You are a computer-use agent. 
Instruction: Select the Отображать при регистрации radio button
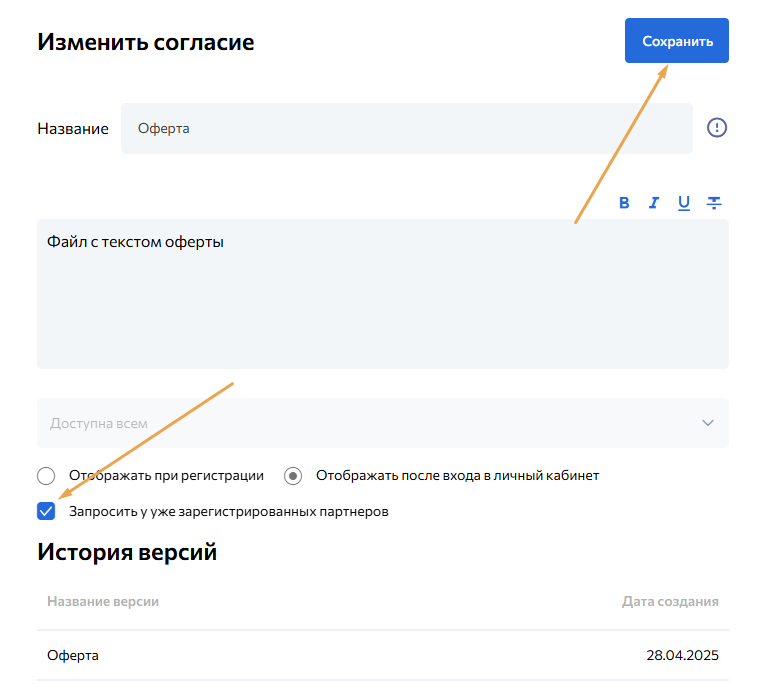coord(46,476)
